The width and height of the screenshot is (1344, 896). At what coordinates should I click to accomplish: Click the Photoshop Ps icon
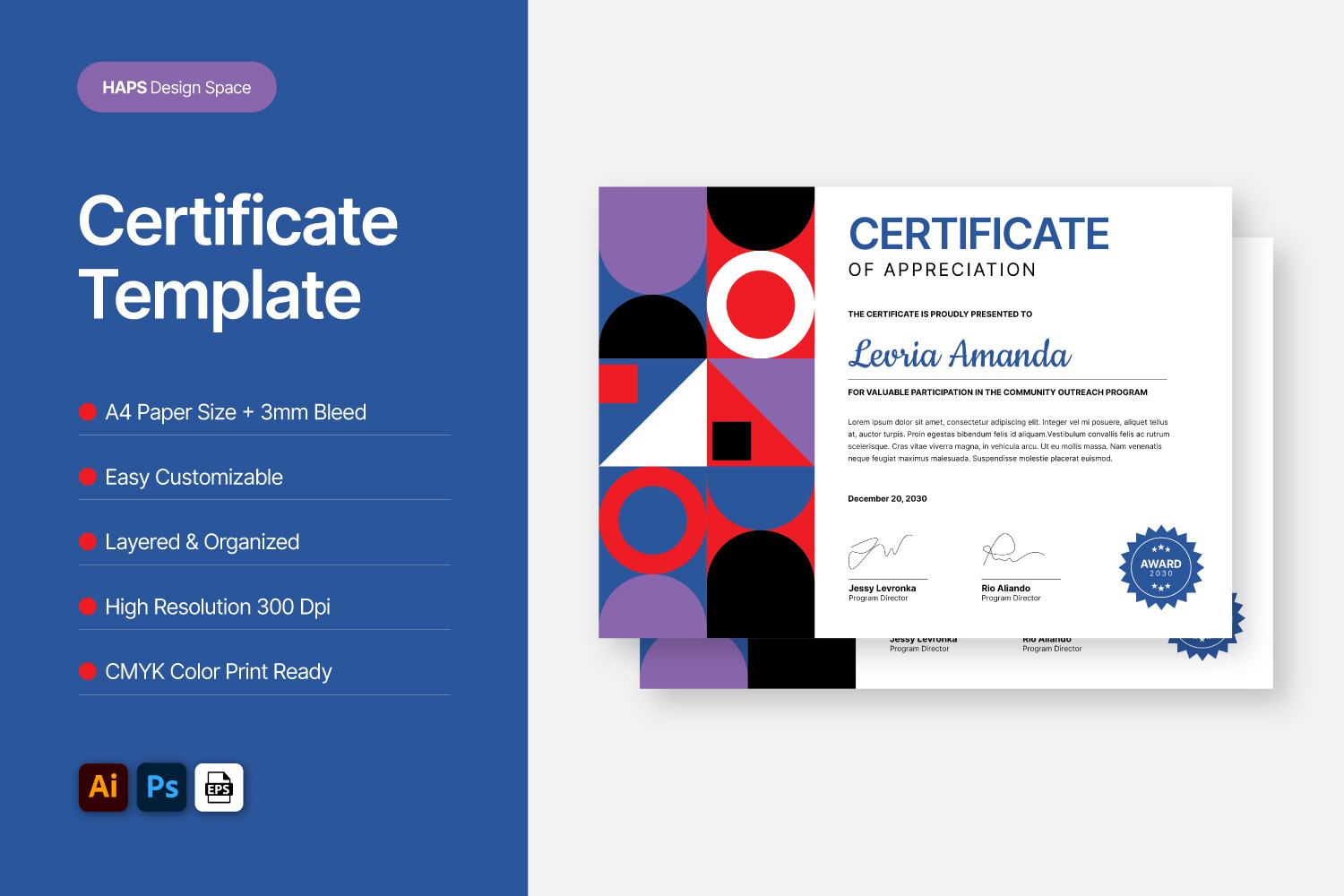pyautogui.click(x=162, y=787)
